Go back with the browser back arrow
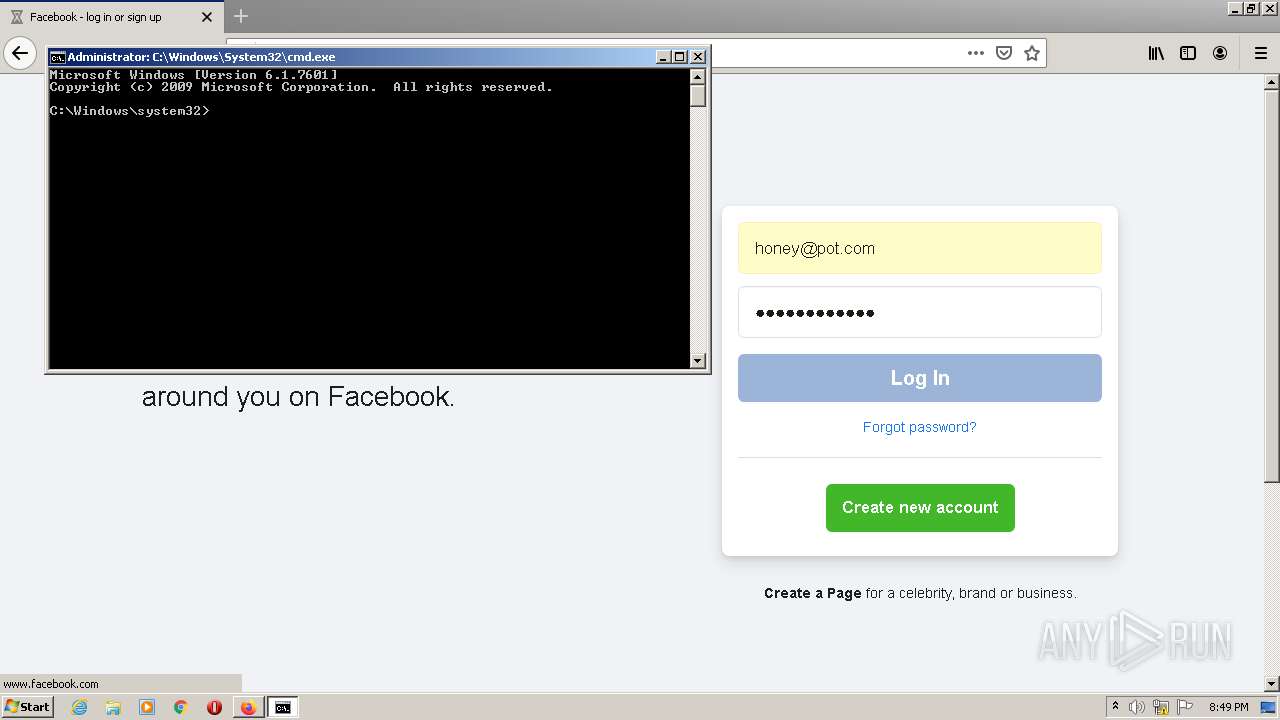This screenshot has width=1280, height=720. click(x=20, y=53)
